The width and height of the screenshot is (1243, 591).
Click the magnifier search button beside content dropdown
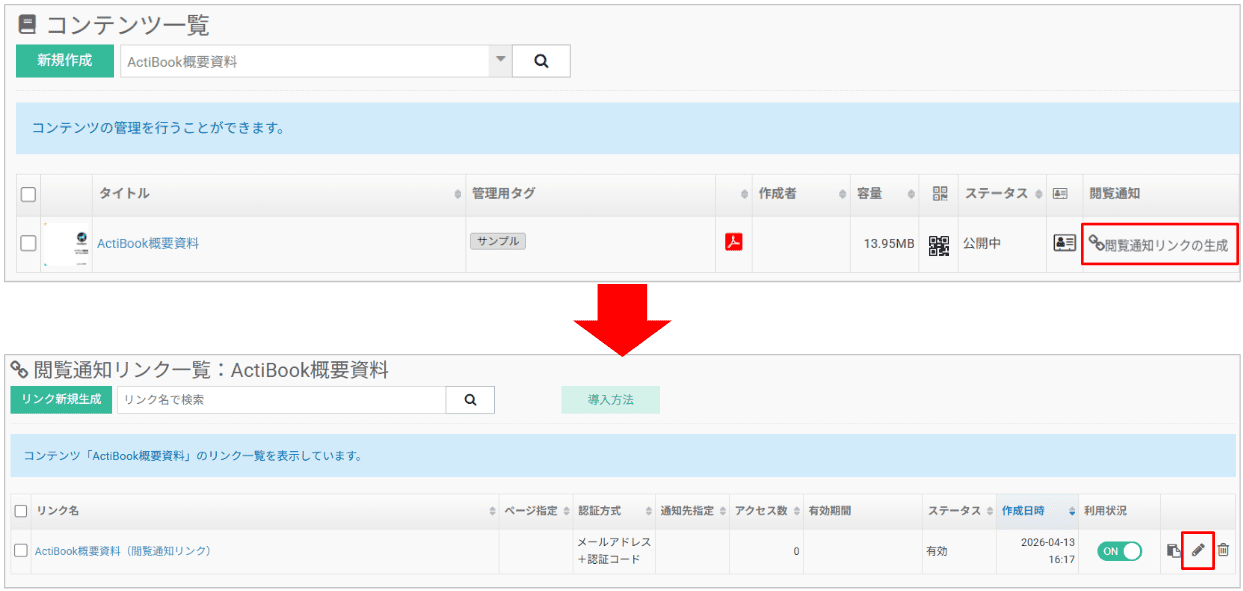pyautogui.click(x=541, y=61)
